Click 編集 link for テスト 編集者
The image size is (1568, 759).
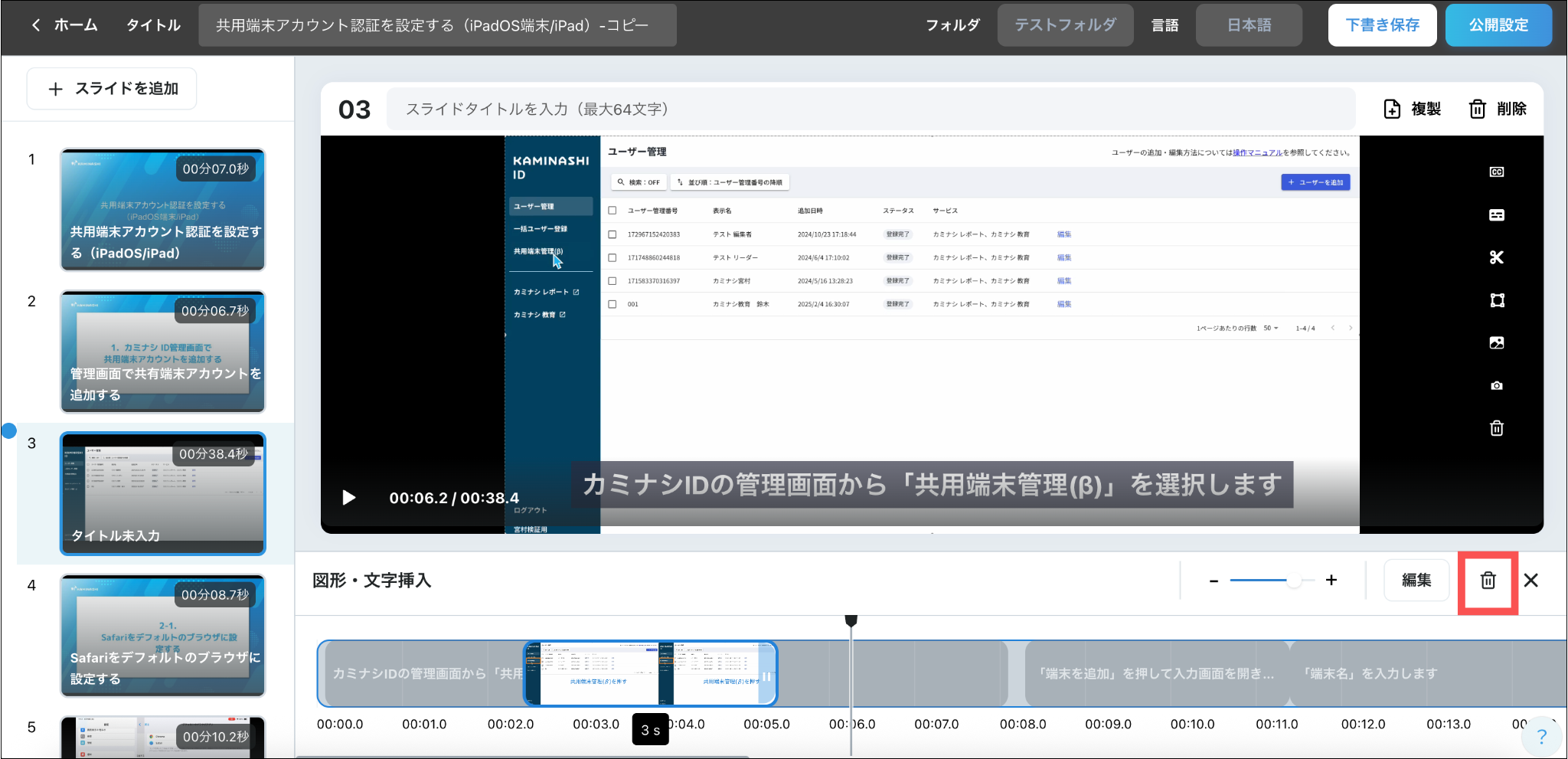[x=1064, y=234]
